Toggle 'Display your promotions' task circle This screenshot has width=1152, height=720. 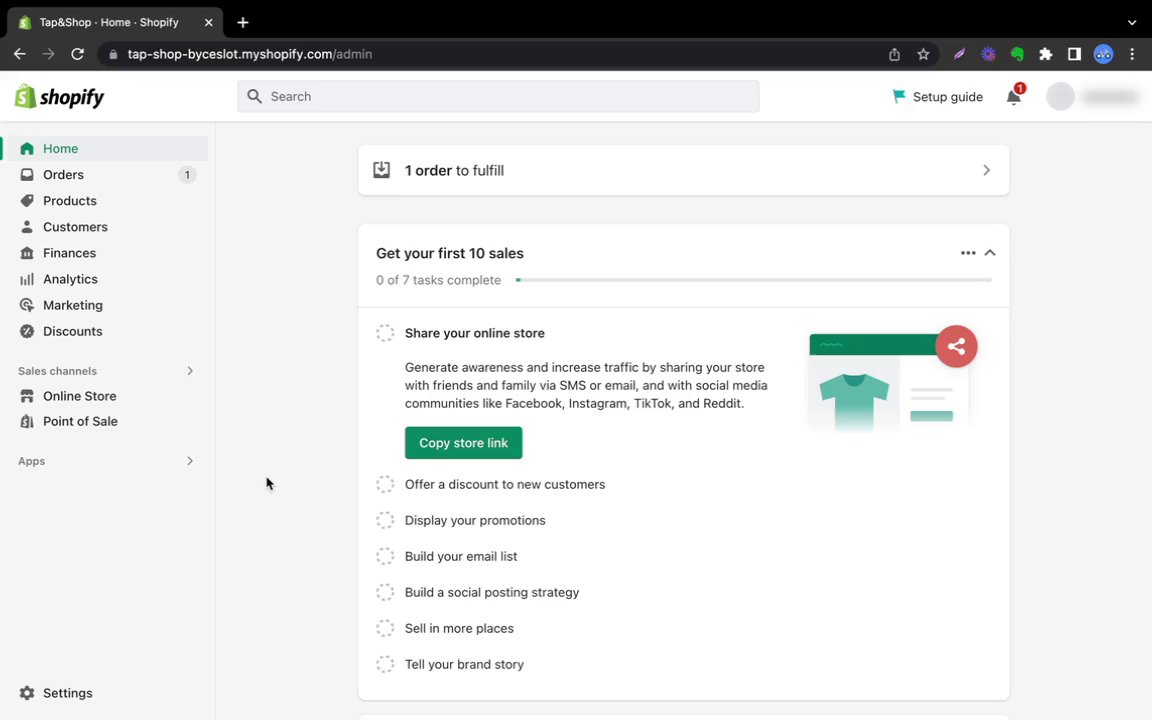pos(385,520)
